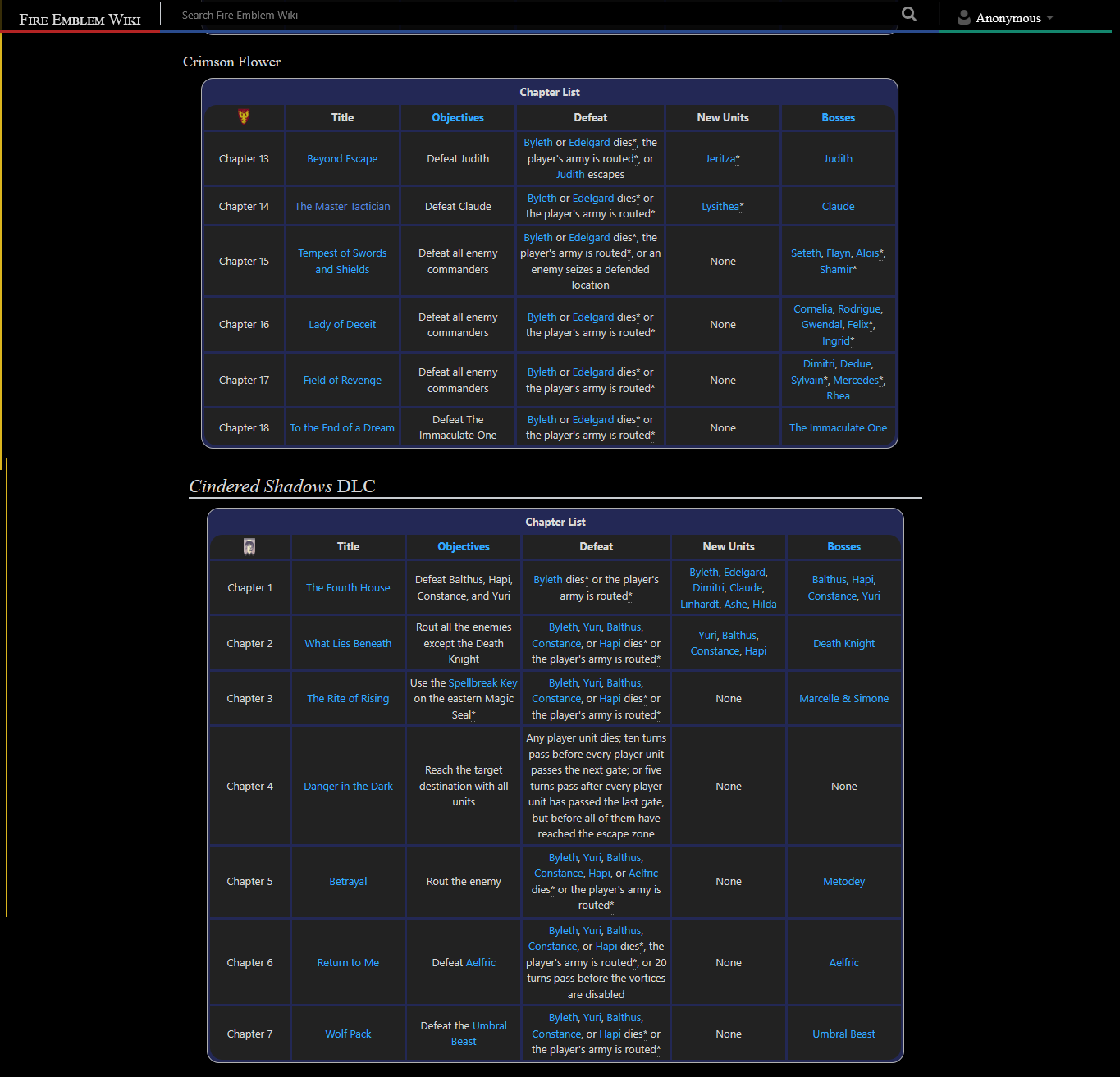This screenshot has height=1077, width=1120.
Task: Click Dimitri in Chapter 17 Bosses column
Action: 819,364
